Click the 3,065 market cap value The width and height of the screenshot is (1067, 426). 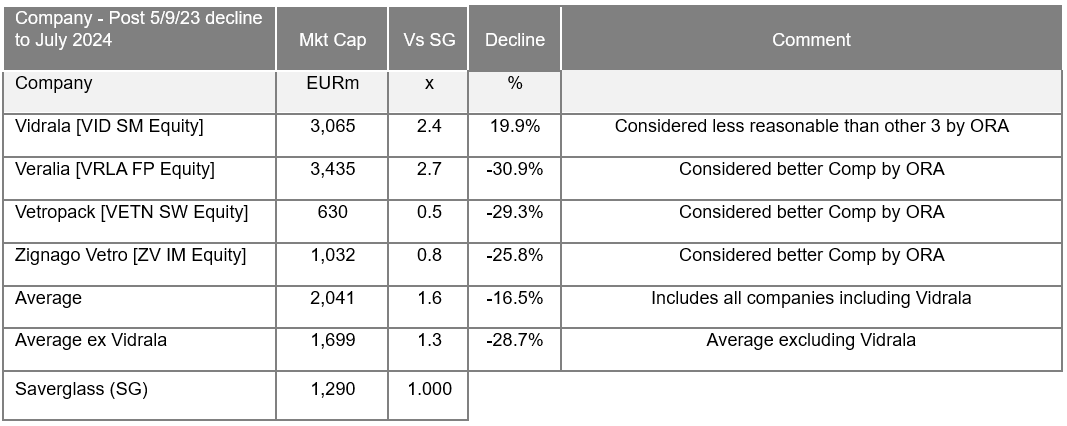click(332, 126)
